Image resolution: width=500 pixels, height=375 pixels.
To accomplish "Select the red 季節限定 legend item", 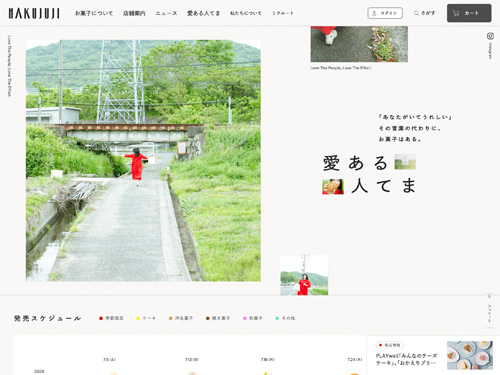I will [111, 318].
